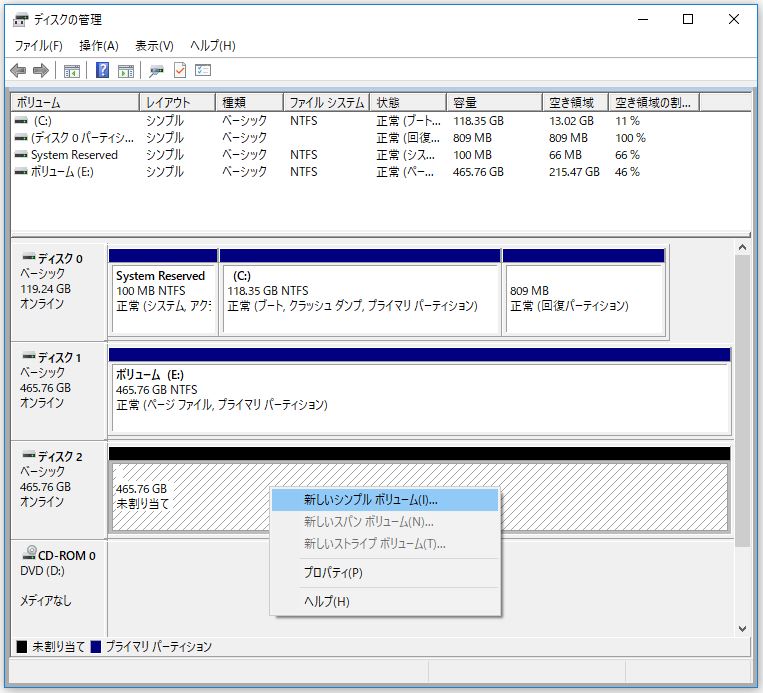The height and width of the screenshot is (693, 763).
Task: Click the 13.02 GB free space cell
Action: (x=571, y=121)
